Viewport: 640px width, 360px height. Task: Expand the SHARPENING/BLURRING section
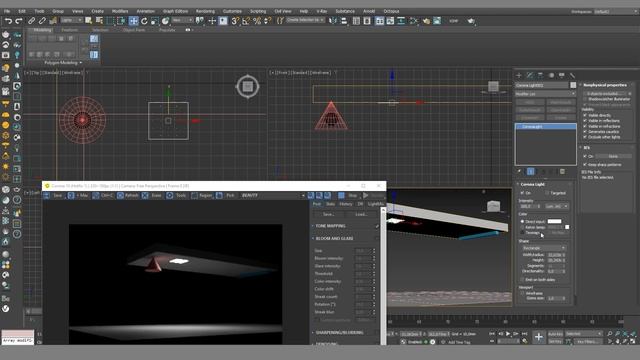(x=339, y=333)
